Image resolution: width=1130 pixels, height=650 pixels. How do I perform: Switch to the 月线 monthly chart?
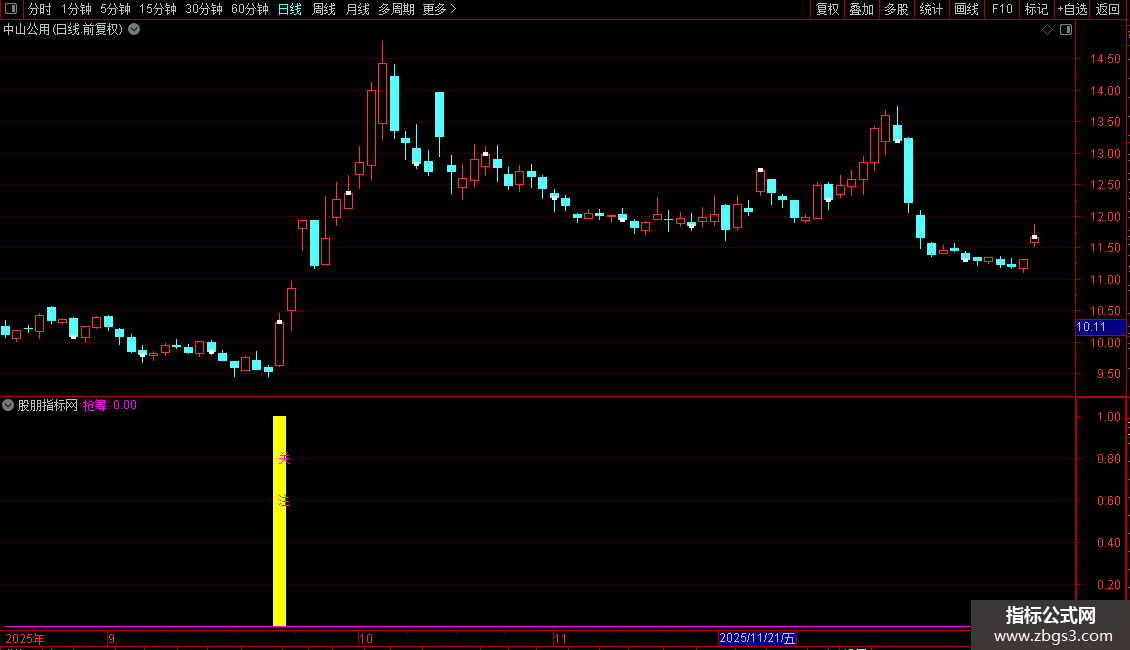pos(357,9)
